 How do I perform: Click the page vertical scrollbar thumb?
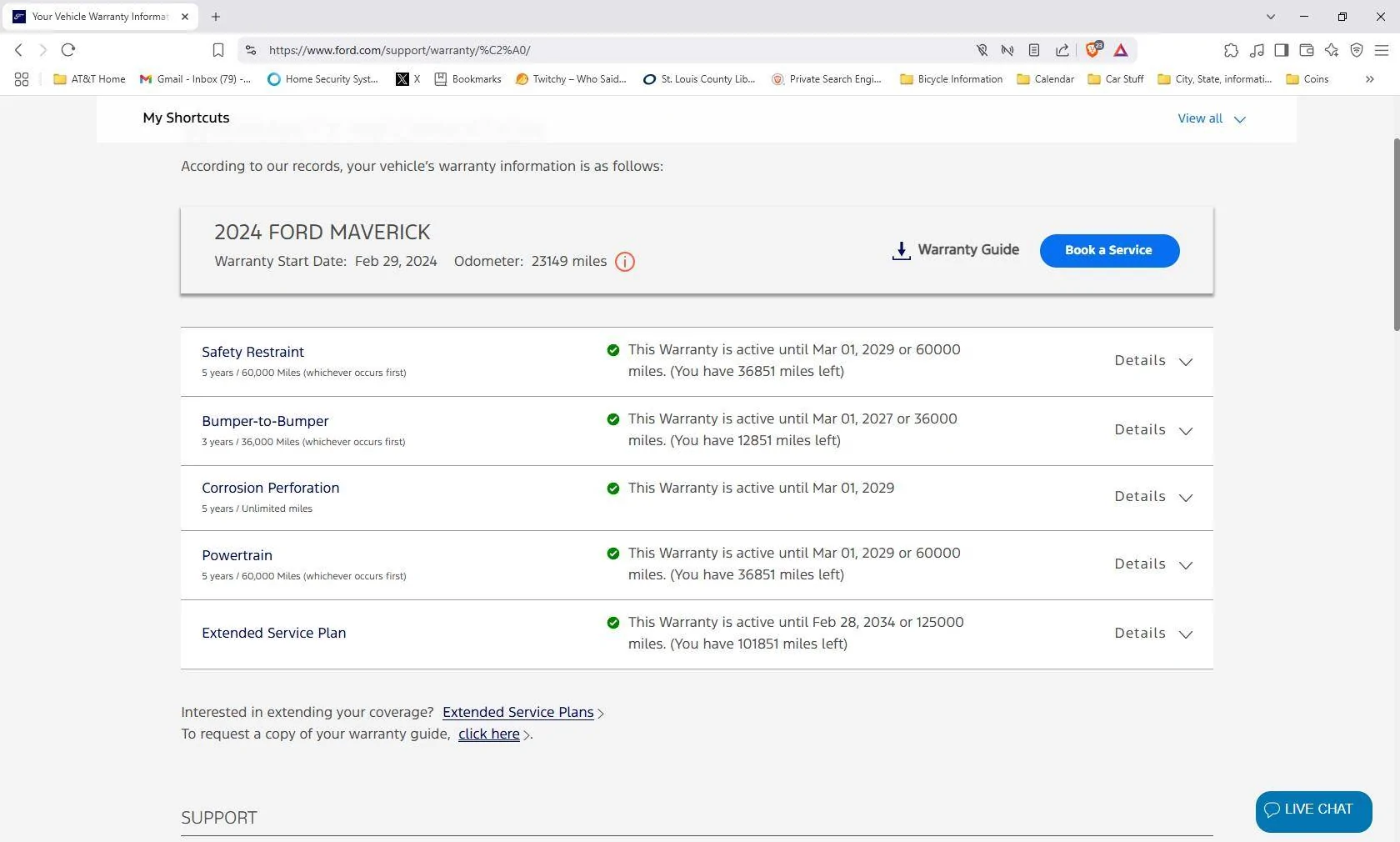click(x=1396, y=234)
